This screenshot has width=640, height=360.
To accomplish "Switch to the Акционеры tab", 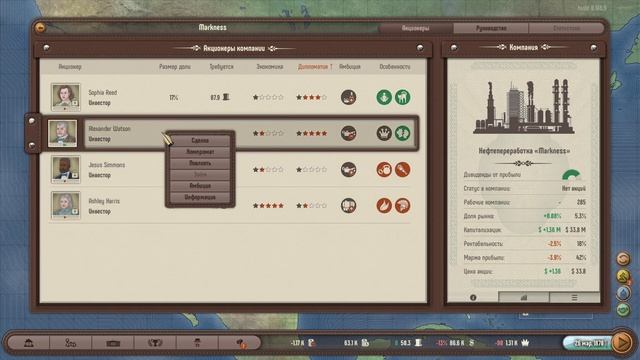I will tap(416, 28).
